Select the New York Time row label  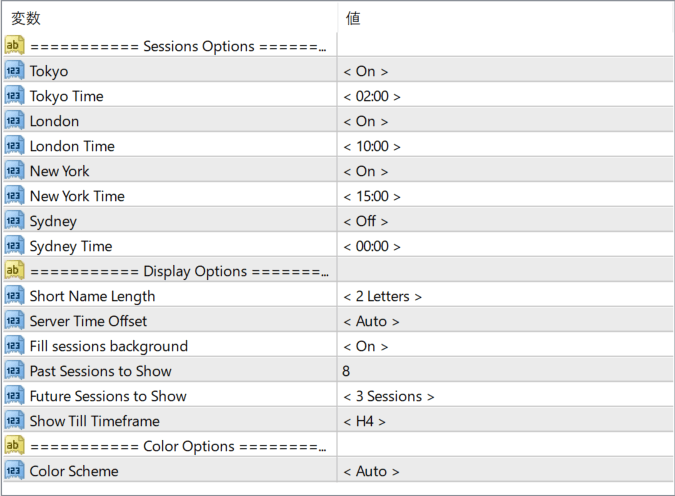tap(77, 196)
